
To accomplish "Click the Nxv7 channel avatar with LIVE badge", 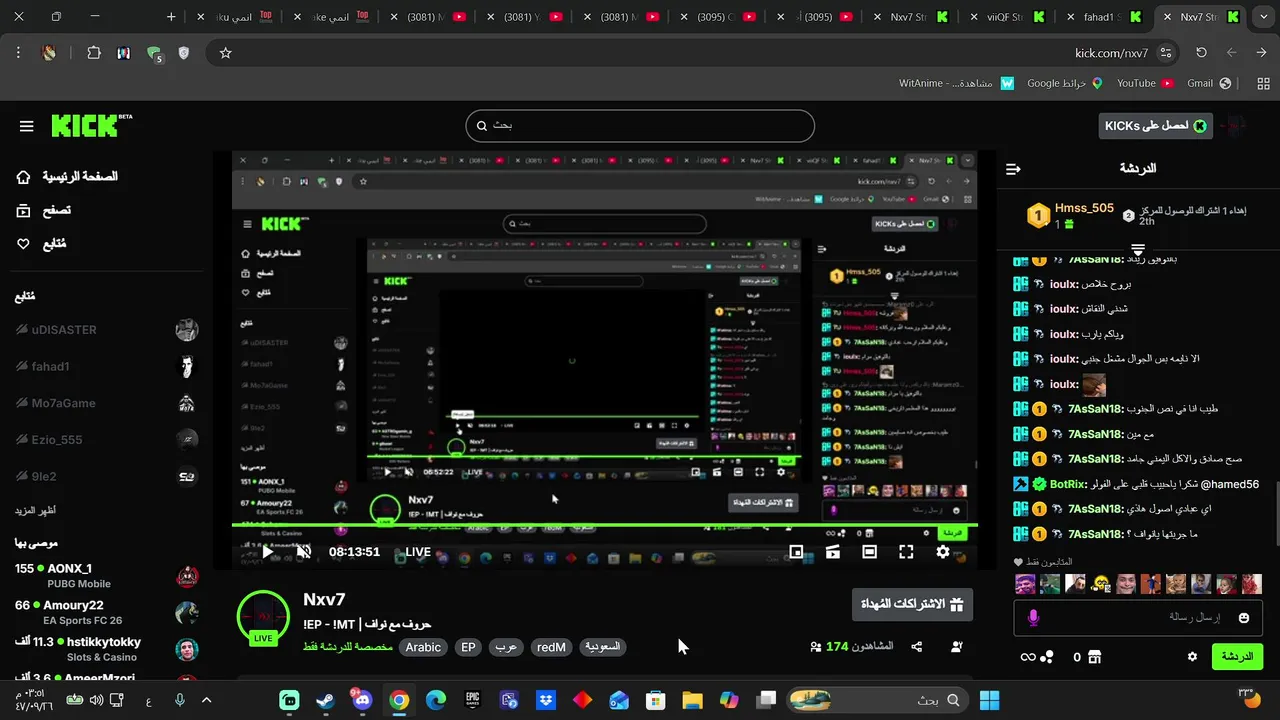I will pos(263,617).
